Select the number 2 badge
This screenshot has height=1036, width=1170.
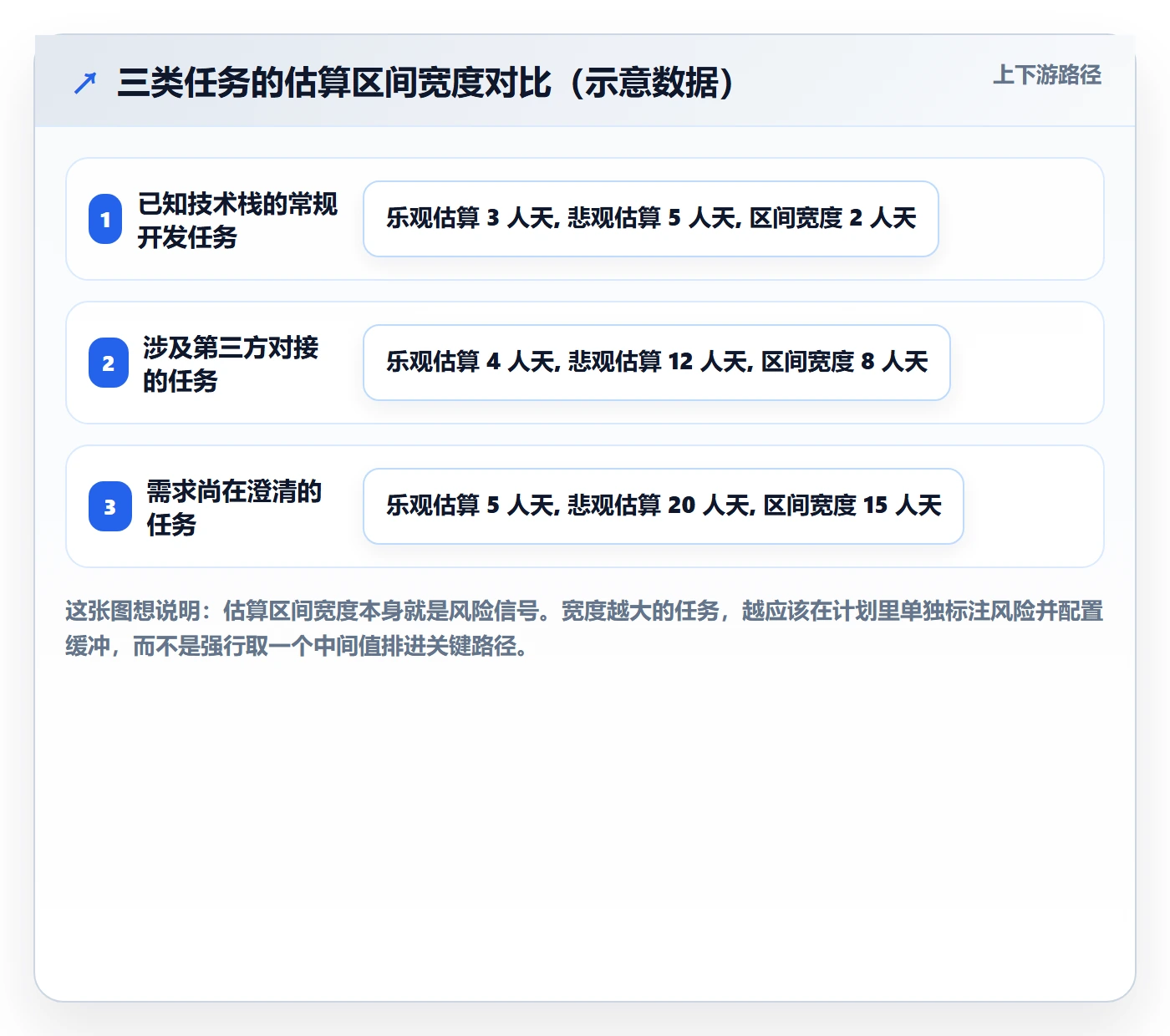tap(109, 363)
